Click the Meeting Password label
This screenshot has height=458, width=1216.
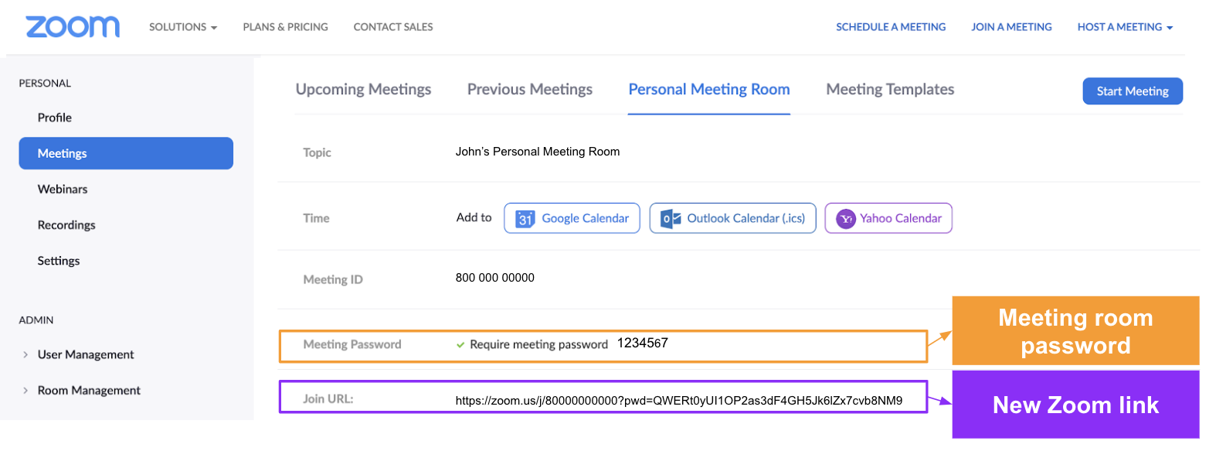(352, 344)
